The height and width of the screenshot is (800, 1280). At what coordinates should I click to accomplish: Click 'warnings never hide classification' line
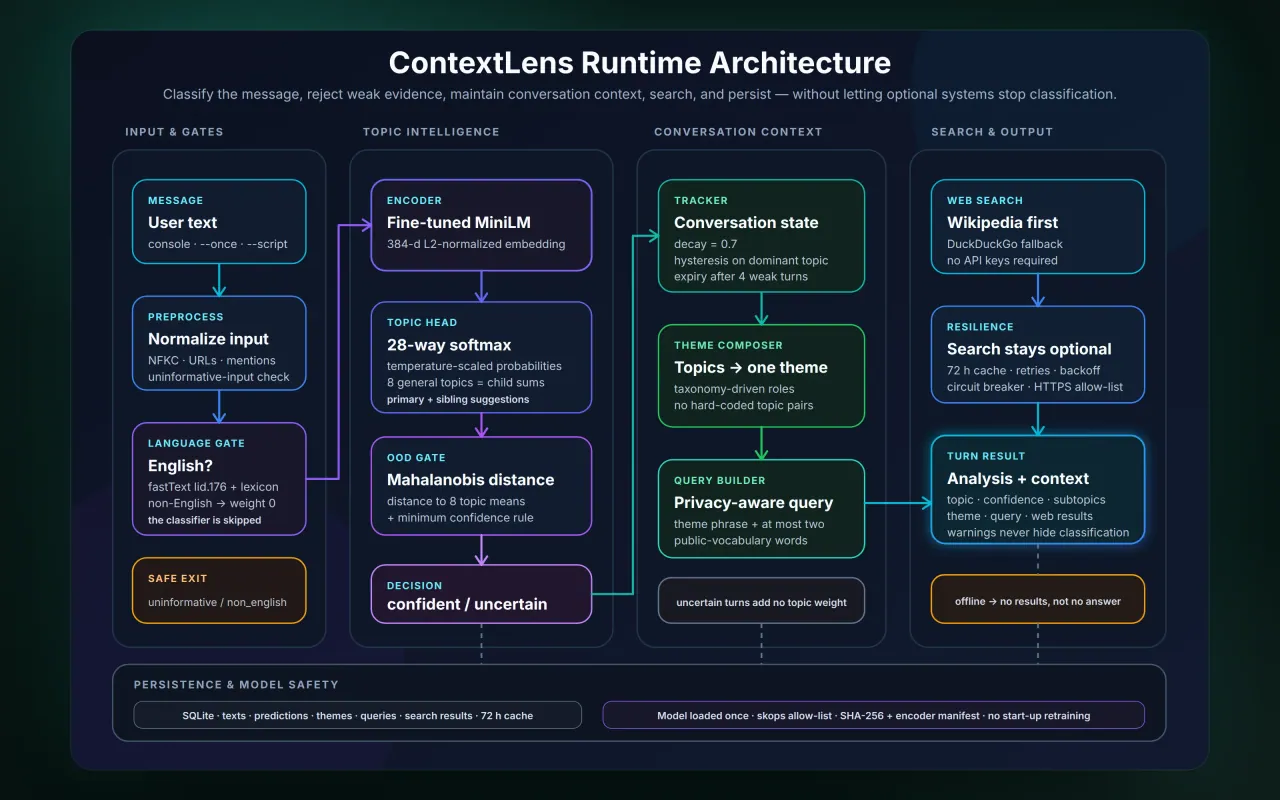(x=1038, y=533)
